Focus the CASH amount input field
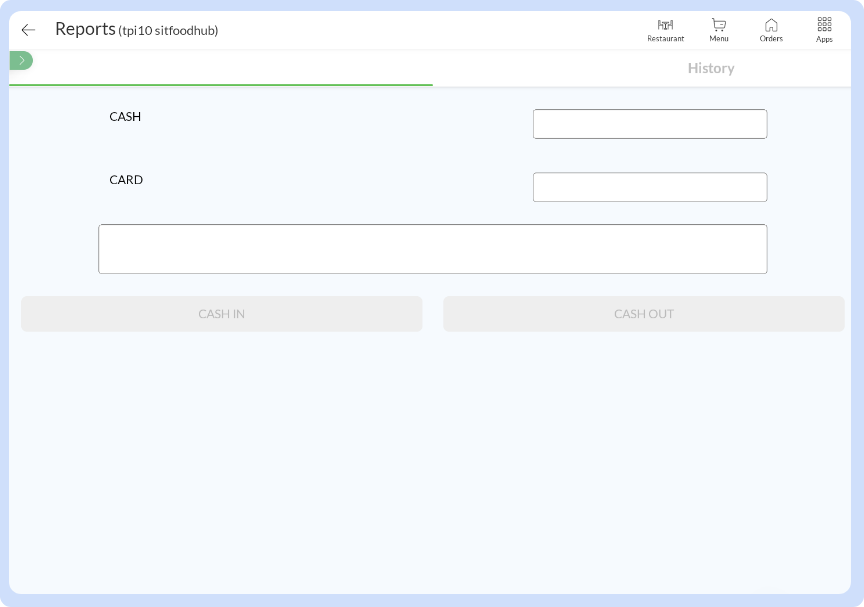Screen dimensions: 864x607 (650, 124)
